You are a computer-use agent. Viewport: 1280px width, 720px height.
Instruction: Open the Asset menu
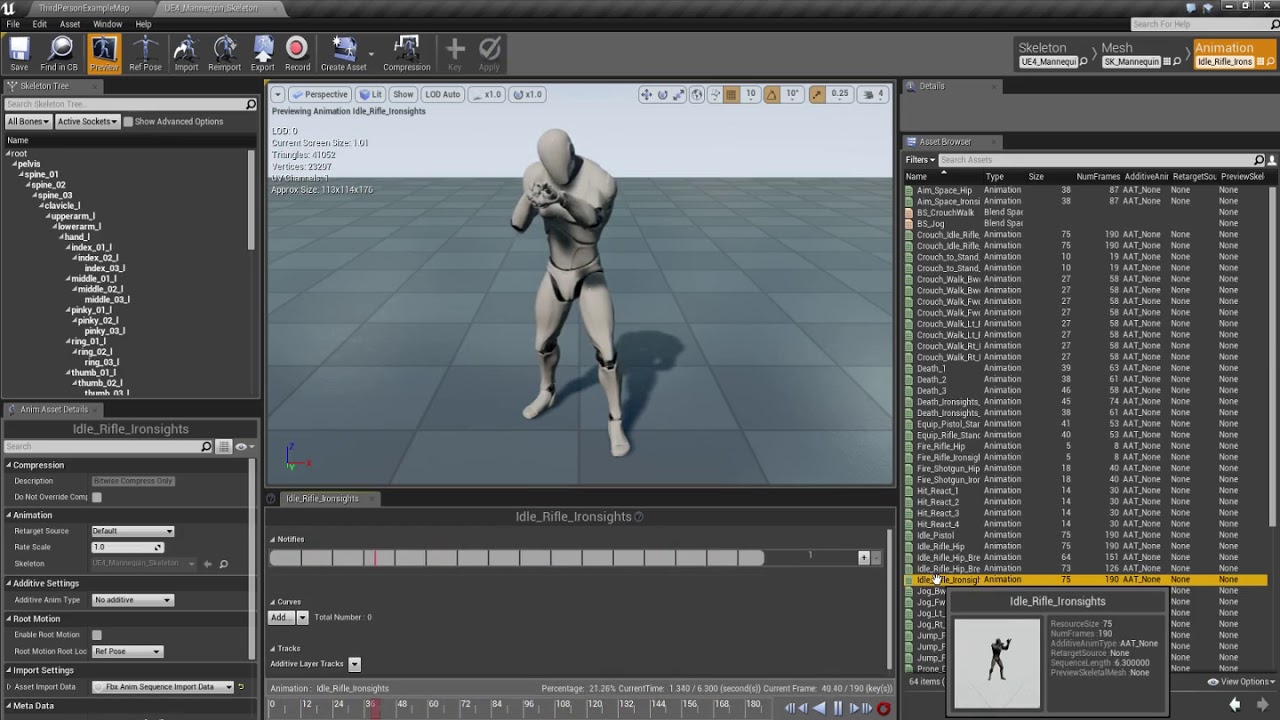tap(70, 24)
